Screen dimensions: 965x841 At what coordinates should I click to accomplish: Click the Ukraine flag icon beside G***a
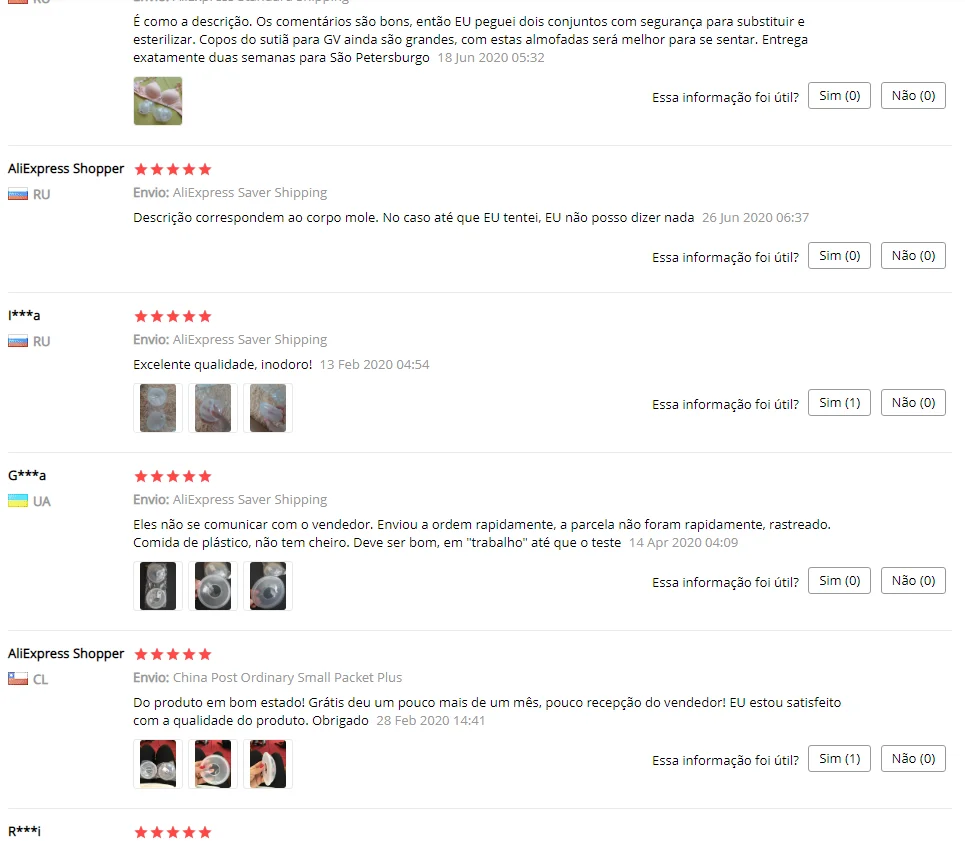(x=18, y=501)
